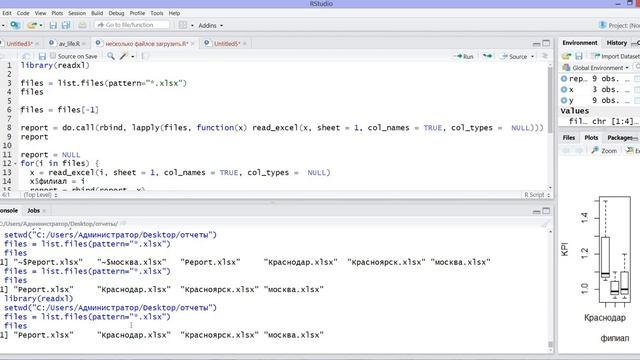Click the re-run previous code region icon

point(487,56)
